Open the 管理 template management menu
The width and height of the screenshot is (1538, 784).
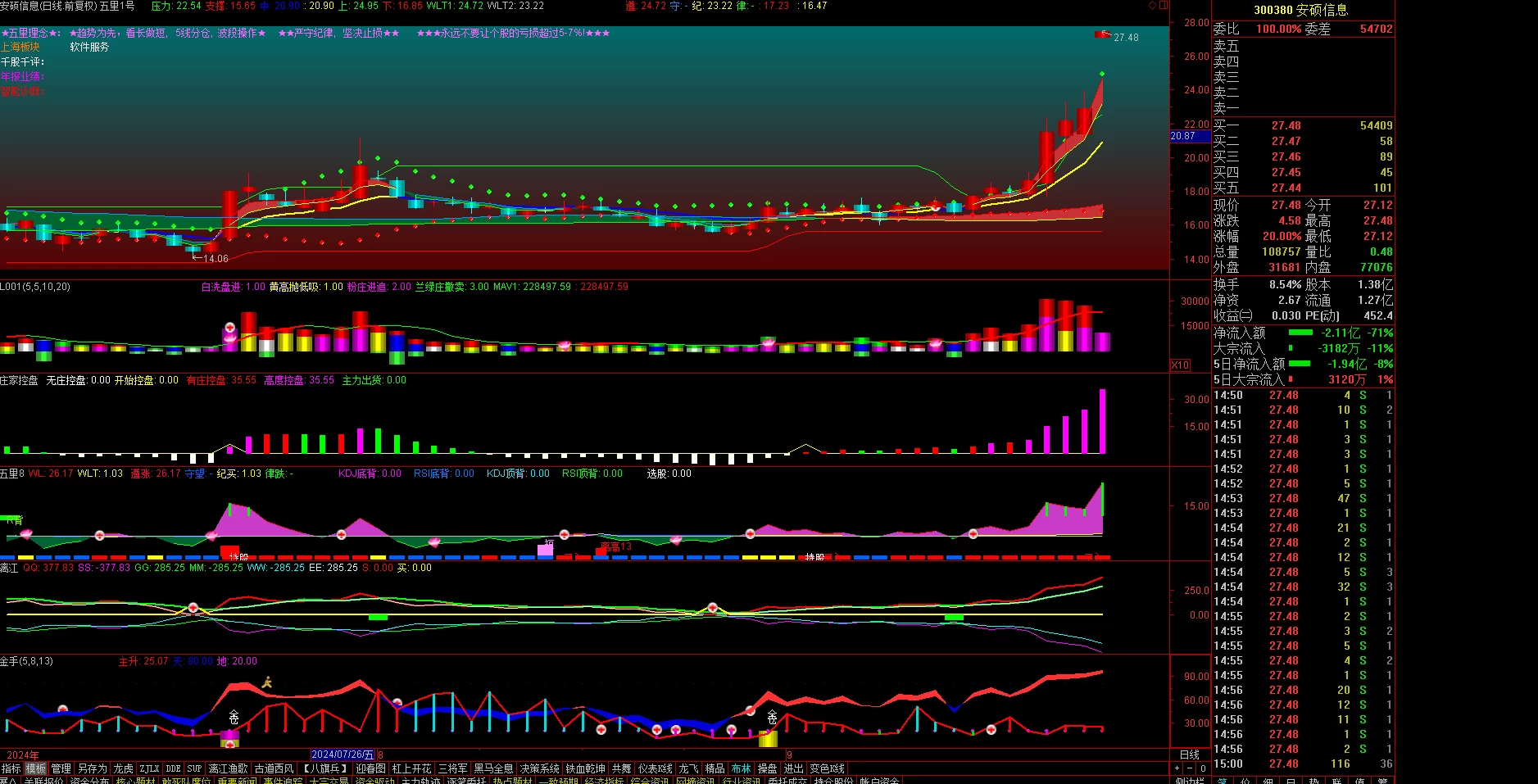(61, 768)
